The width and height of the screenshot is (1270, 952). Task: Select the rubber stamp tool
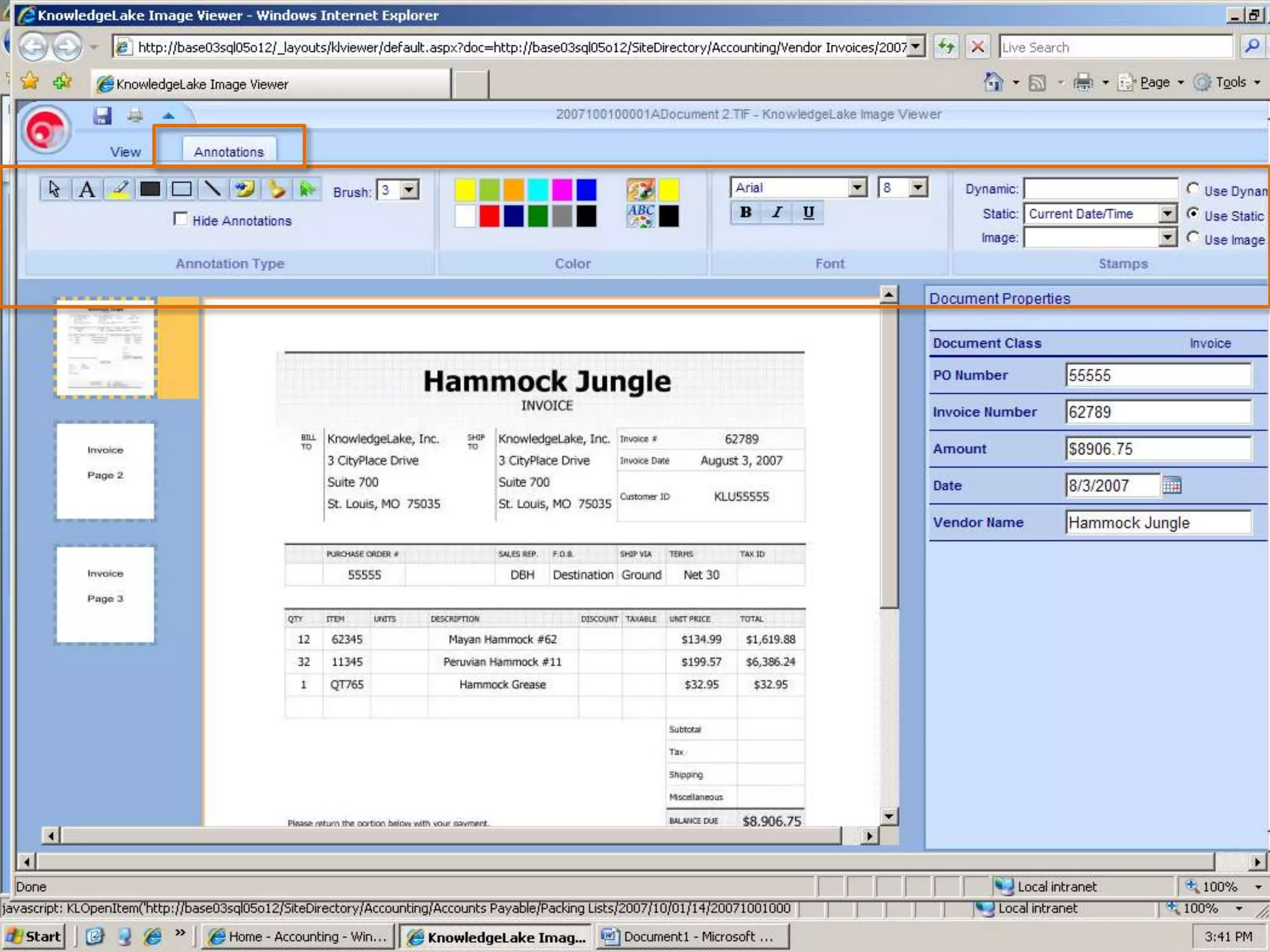coord(276,189)
